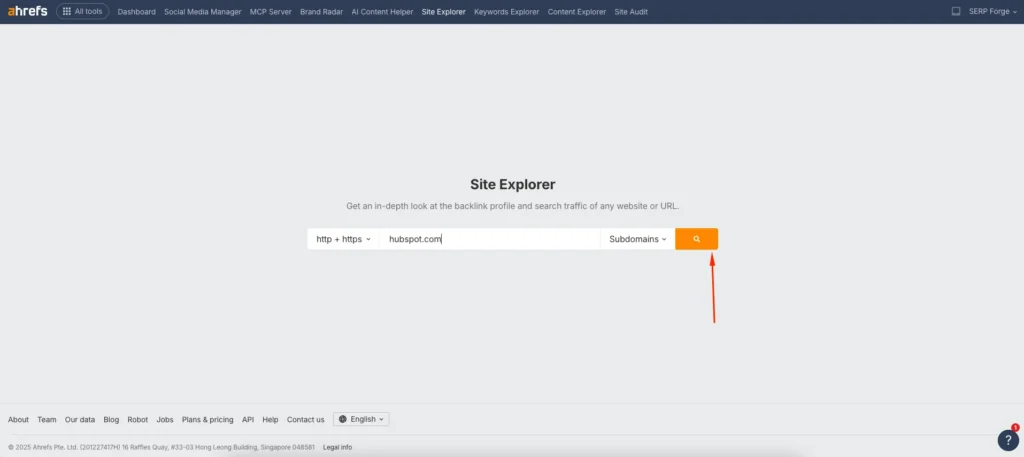The width and height of the screenshot is (1024, 457).
Task: Open AI Content Helper
Action: coord(382,12)
